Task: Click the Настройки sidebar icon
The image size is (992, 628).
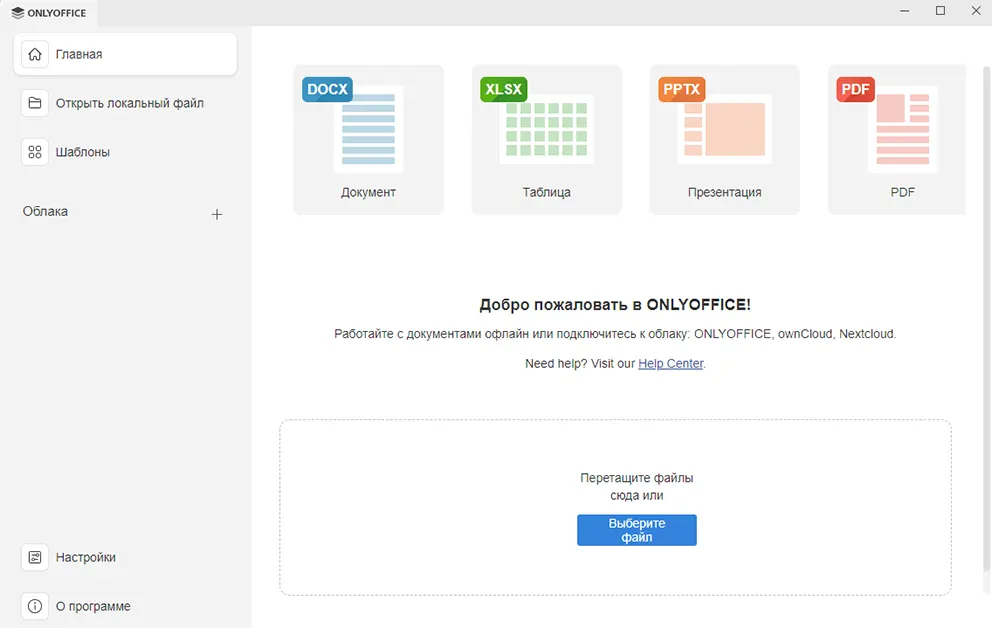Action: (x=35, y=557)
